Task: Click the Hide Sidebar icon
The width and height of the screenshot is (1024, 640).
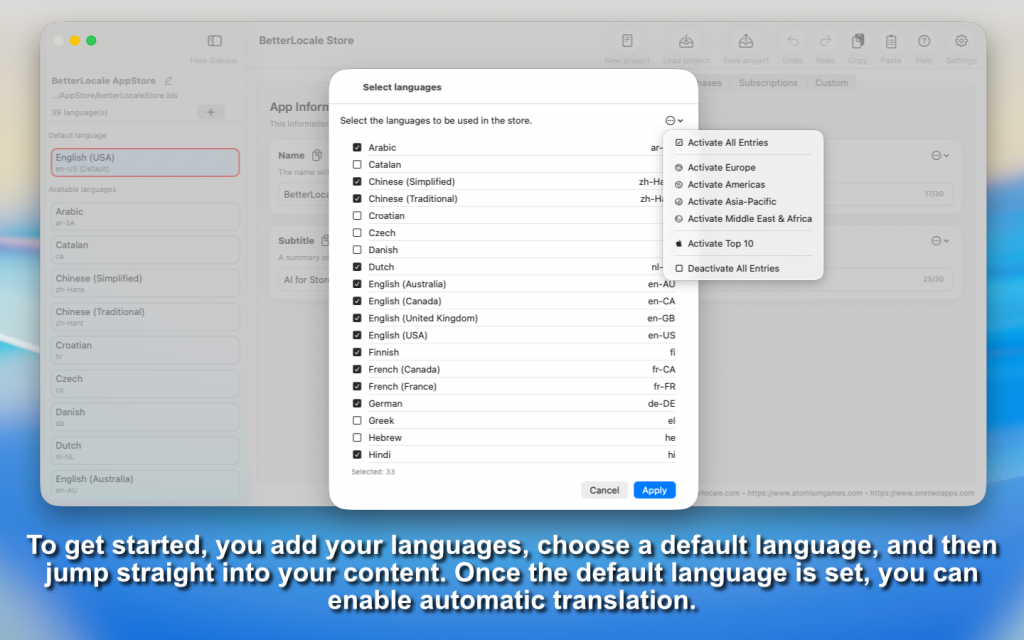Action: pos(214,41)
